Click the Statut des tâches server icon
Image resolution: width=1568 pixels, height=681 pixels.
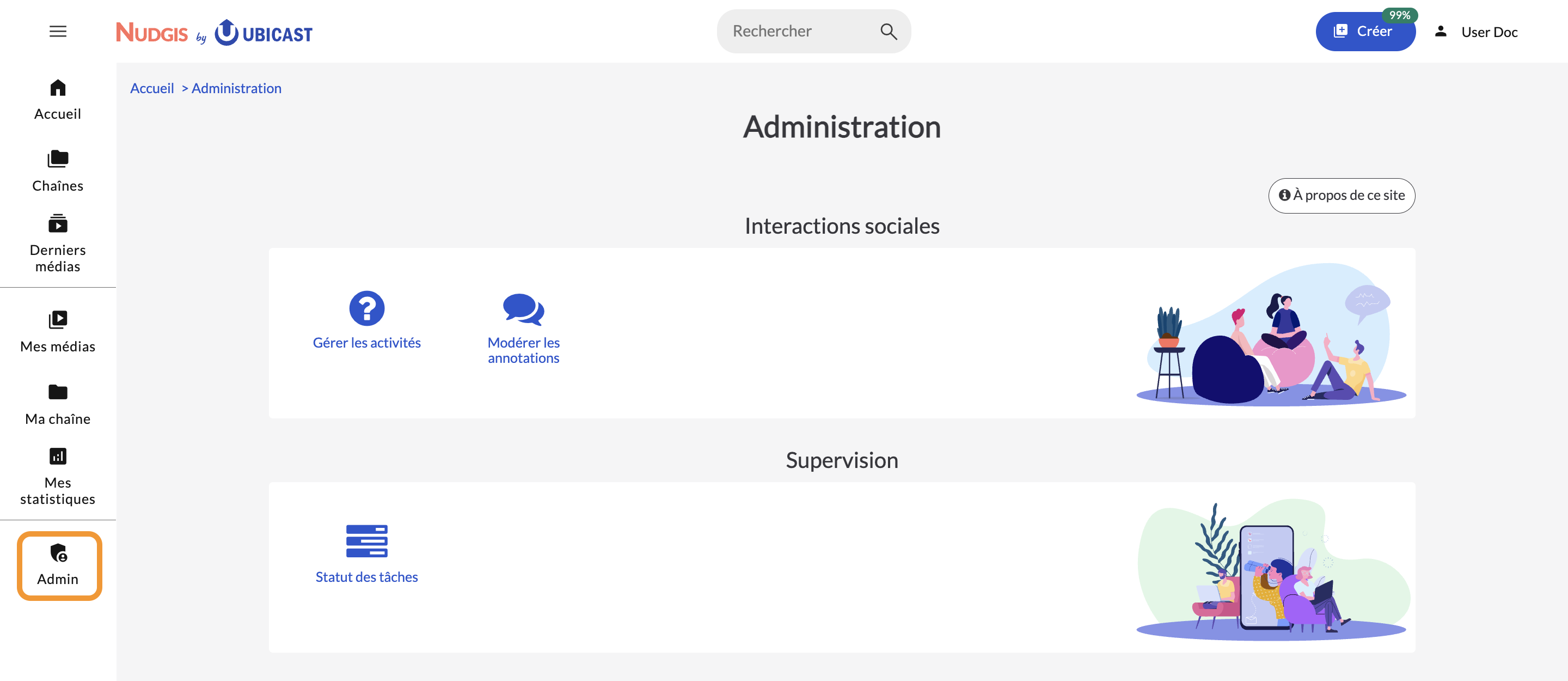(366, 541)
